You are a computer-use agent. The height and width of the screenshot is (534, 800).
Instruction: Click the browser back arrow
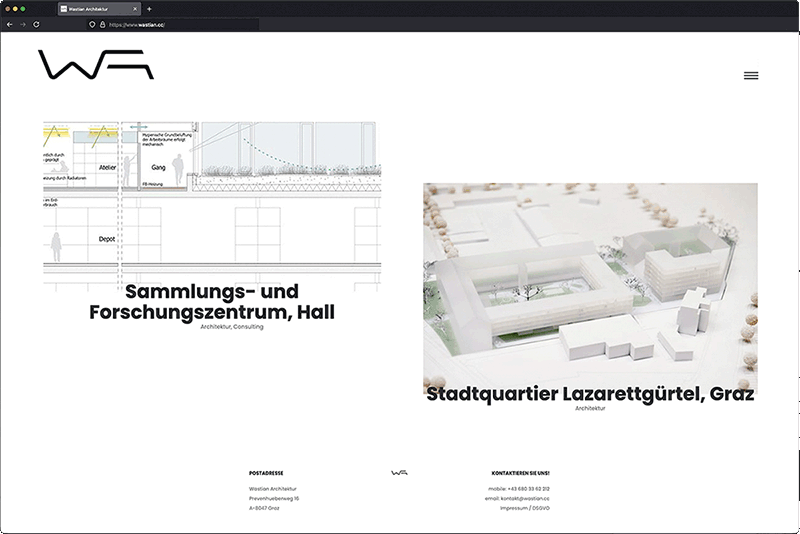[x=10, y=24]
